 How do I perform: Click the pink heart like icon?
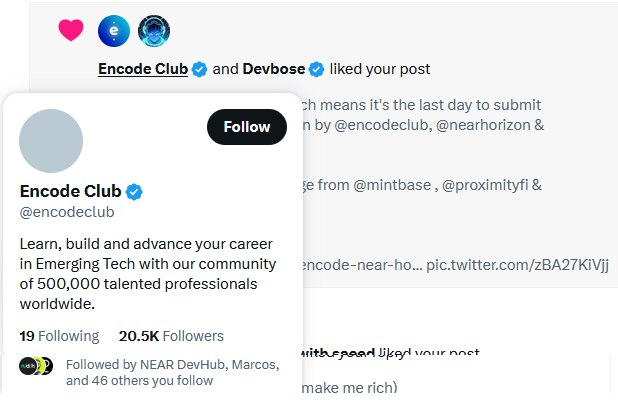coord(70,30)
